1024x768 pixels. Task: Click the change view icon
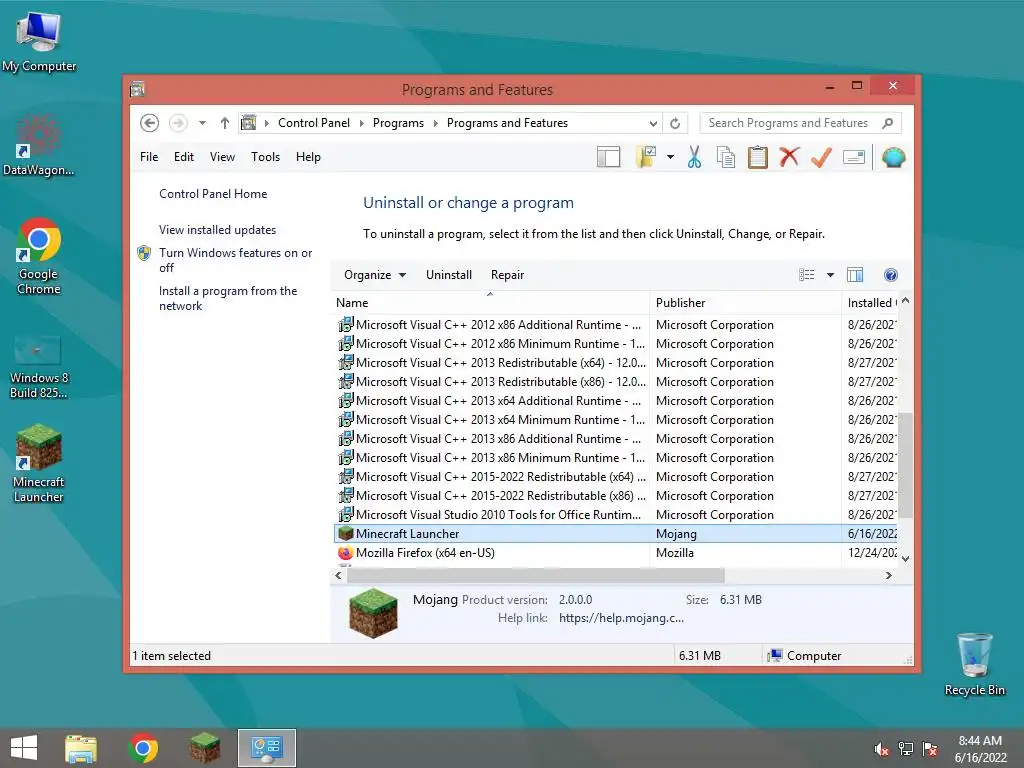807,275
